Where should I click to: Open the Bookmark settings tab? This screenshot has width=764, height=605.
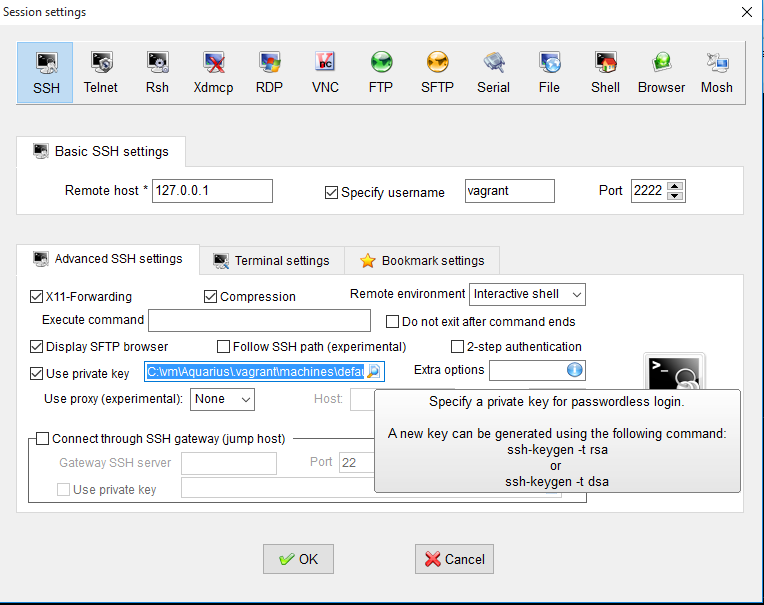coord(422,261)
